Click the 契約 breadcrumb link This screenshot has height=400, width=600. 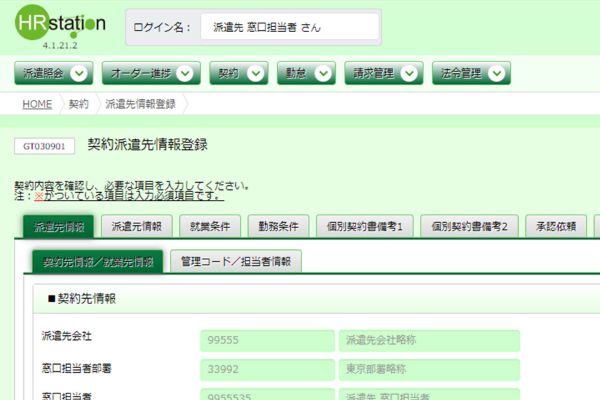[79, 104]
